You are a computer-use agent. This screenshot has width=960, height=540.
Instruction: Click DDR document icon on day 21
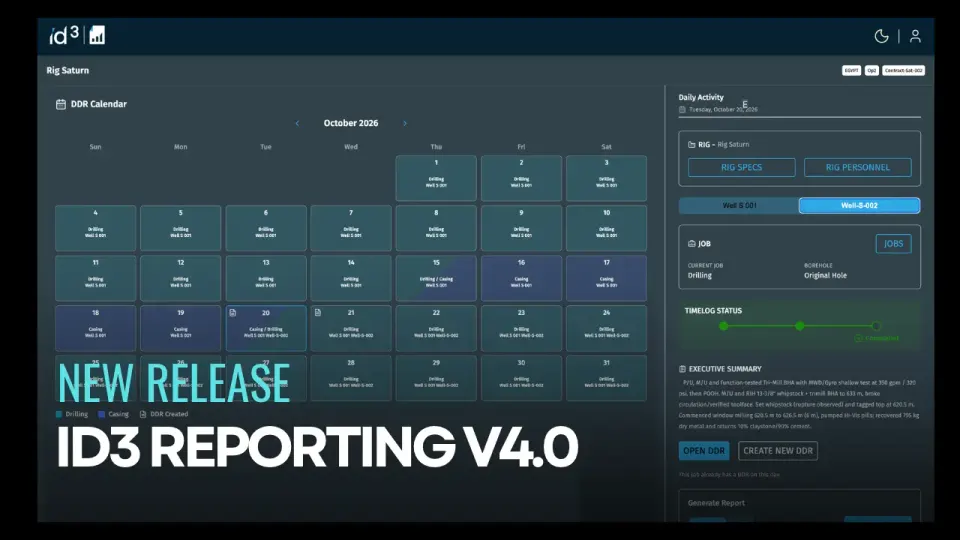coord(318,313)
